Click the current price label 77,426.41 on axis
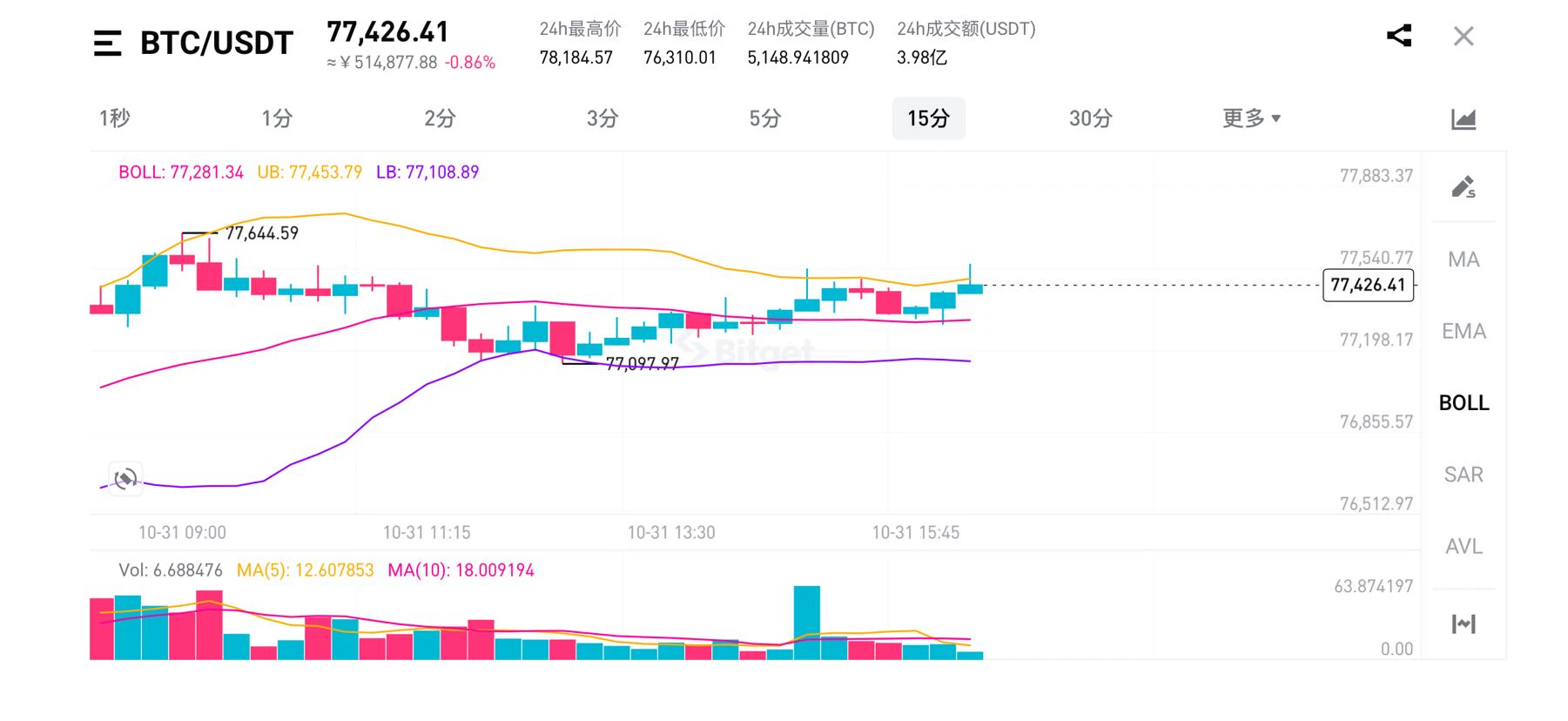This screenshot has width=1568, height=721. (1368, 285)
